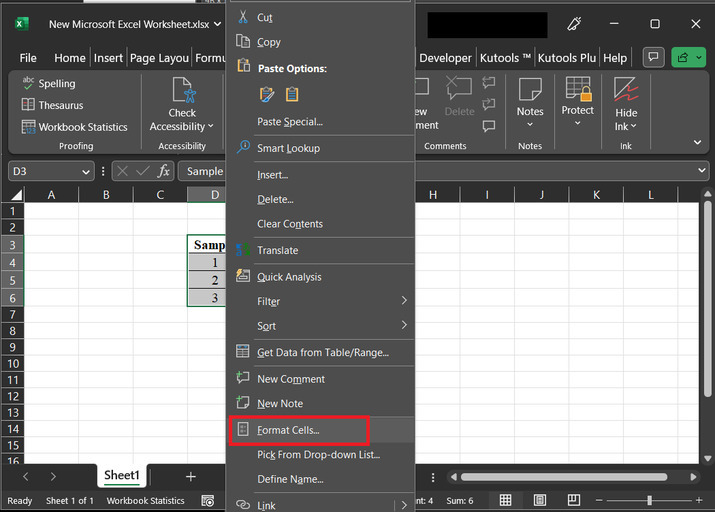Viewport: 715px width, 512px height.
Task: Click the vertical scrollbar thumb
Action: tap(707, 298)
